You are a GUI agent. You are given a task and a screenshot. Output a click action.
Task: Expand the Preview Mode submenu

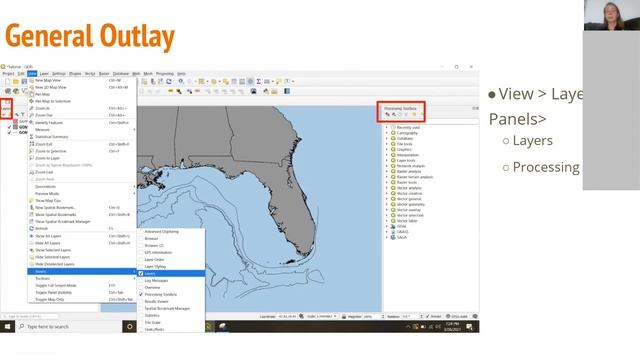(x=82, y=193)
